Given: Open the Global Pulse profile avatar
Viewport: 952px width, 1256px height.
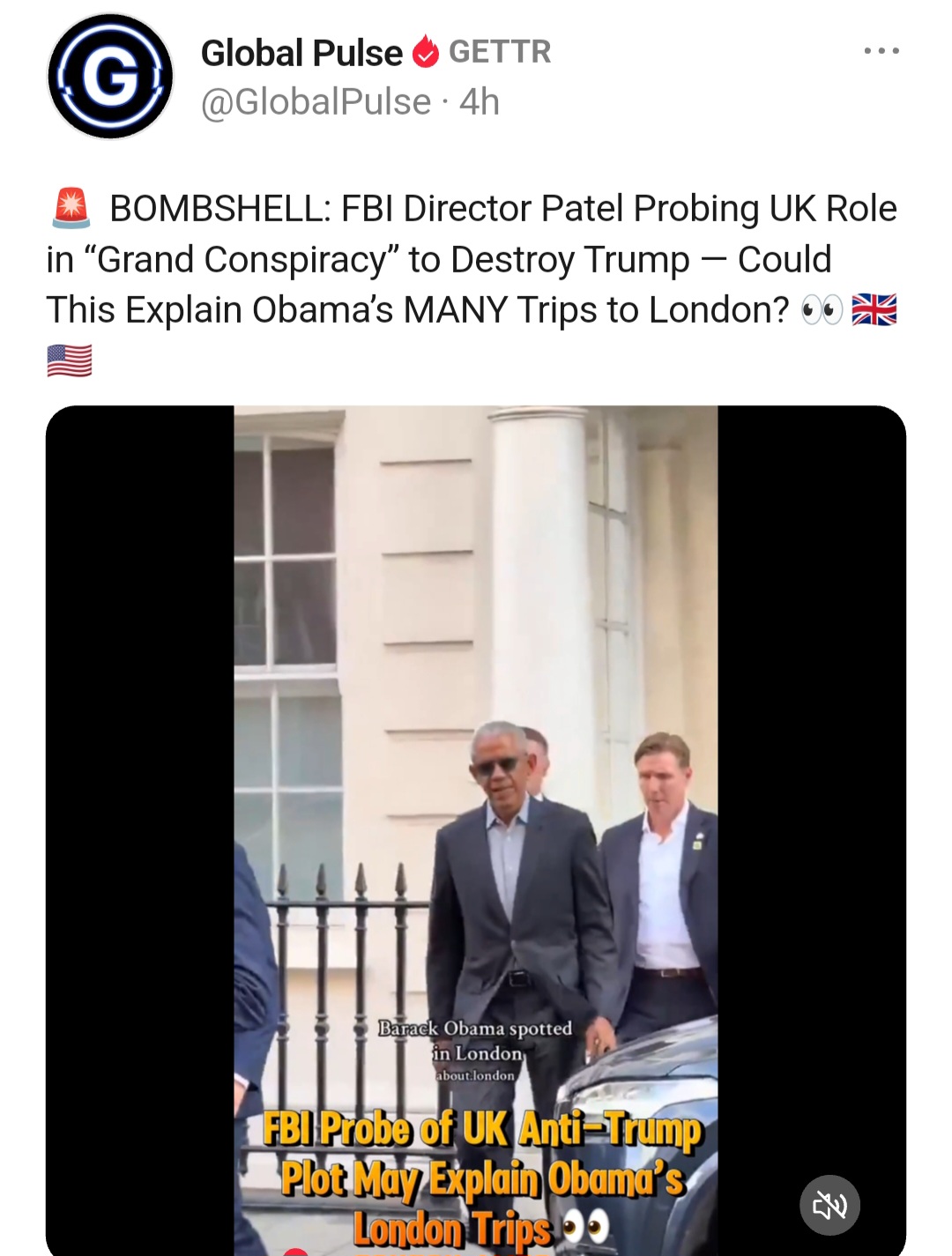Looking at the screenshot, I should (x=110, y=77).
